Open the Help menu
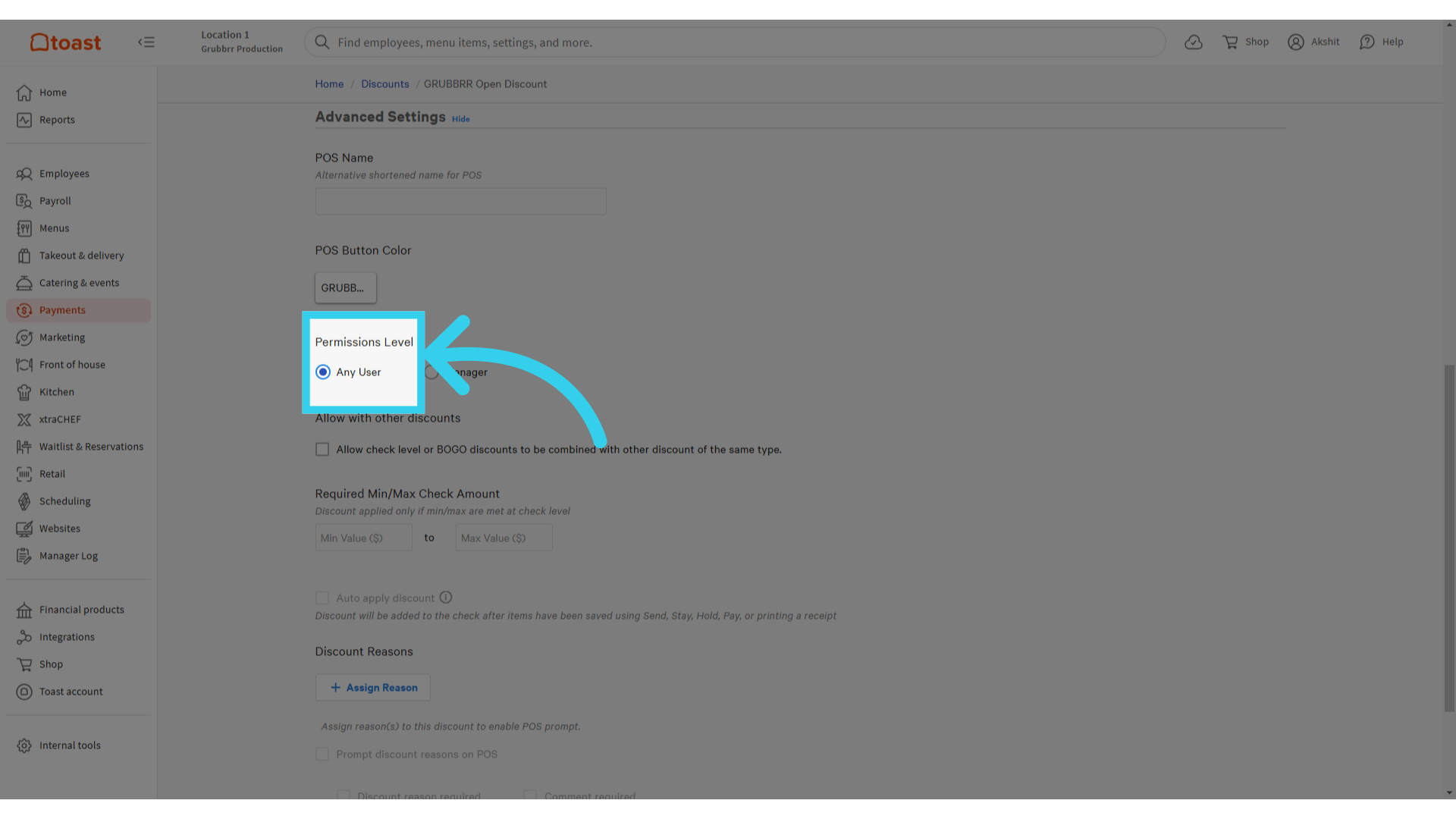 (1381, 42)
